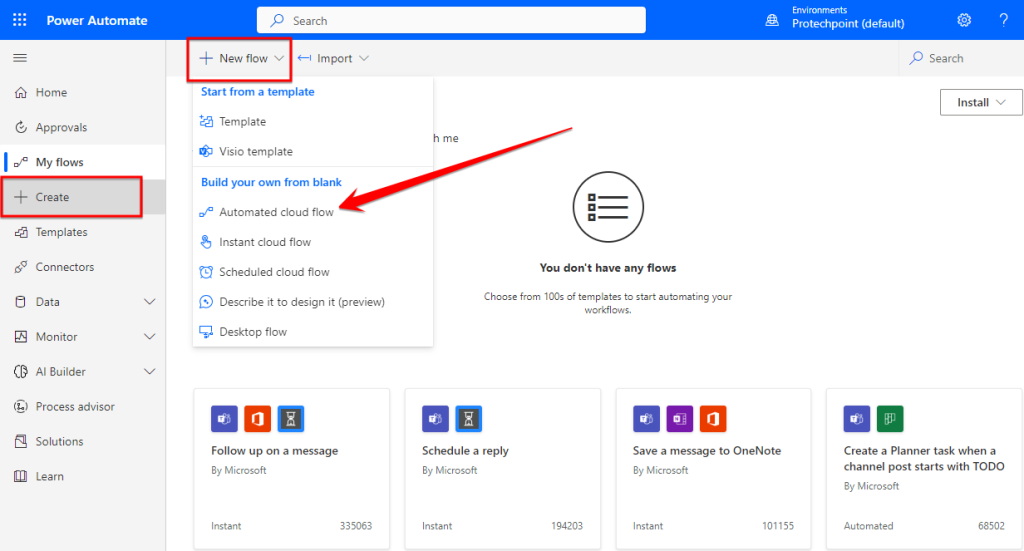Click the OneNote icon on Save a message card

pyautogui.click(x=679, y=419)
